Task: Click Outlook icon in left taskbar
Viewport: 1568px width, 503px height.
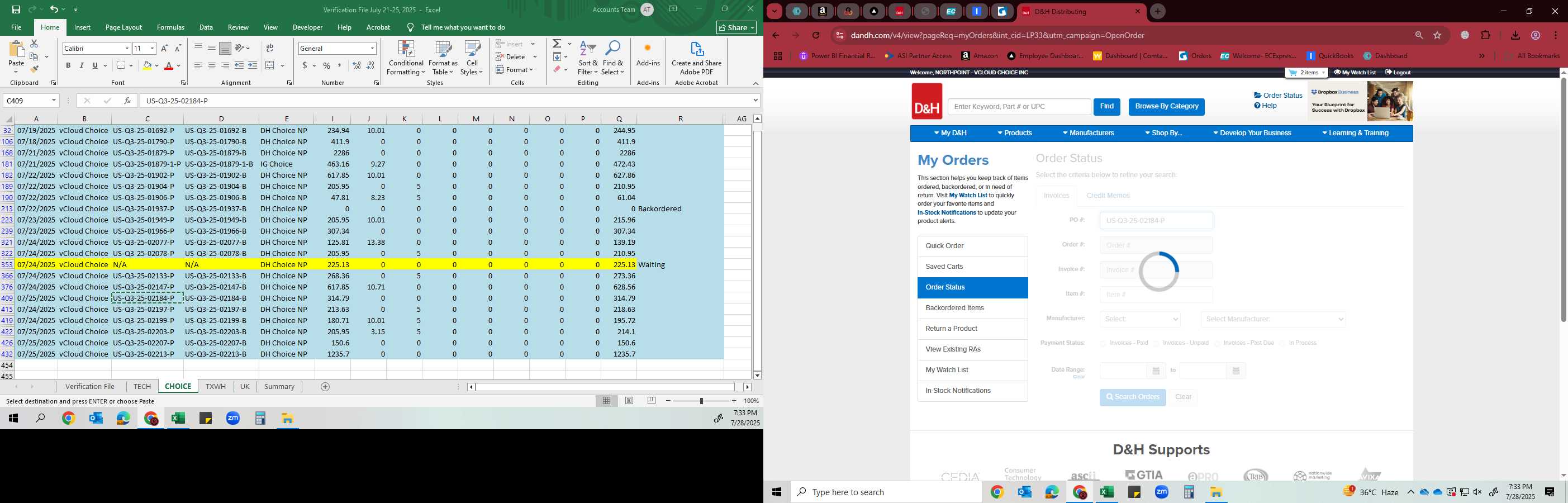Action: [x=96, y=419]
